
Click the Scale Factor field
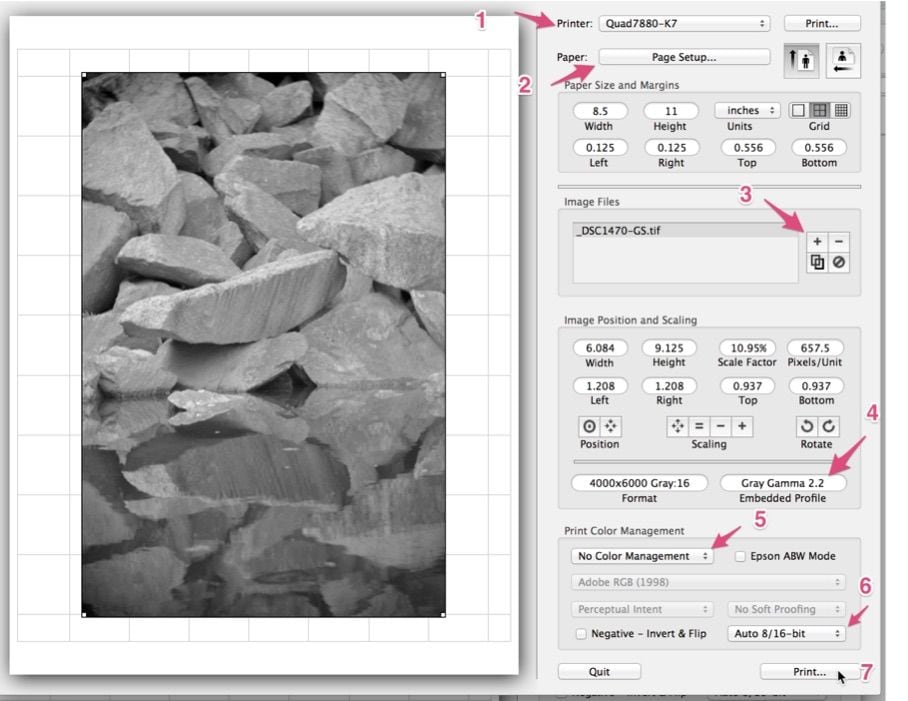coord(748,347)
